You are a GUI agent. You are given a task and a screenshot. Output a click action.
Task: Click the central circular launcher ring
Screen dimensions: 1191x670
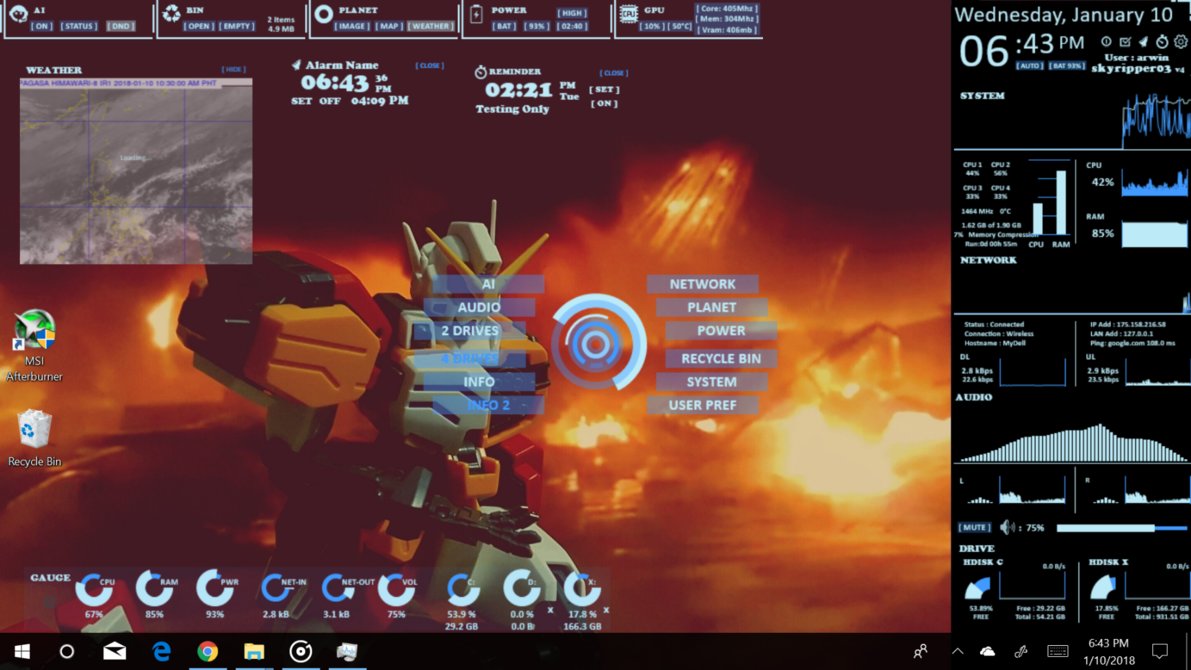point(598,343)
